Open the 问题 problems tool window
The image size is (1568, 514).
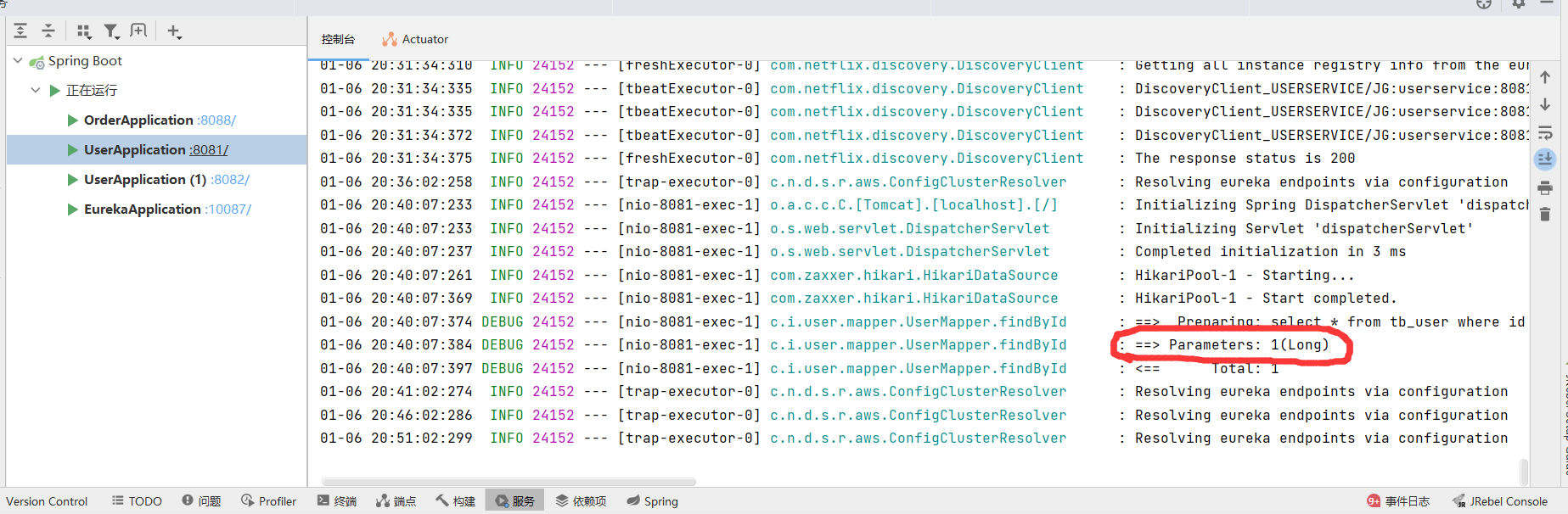tap(201, 501)
